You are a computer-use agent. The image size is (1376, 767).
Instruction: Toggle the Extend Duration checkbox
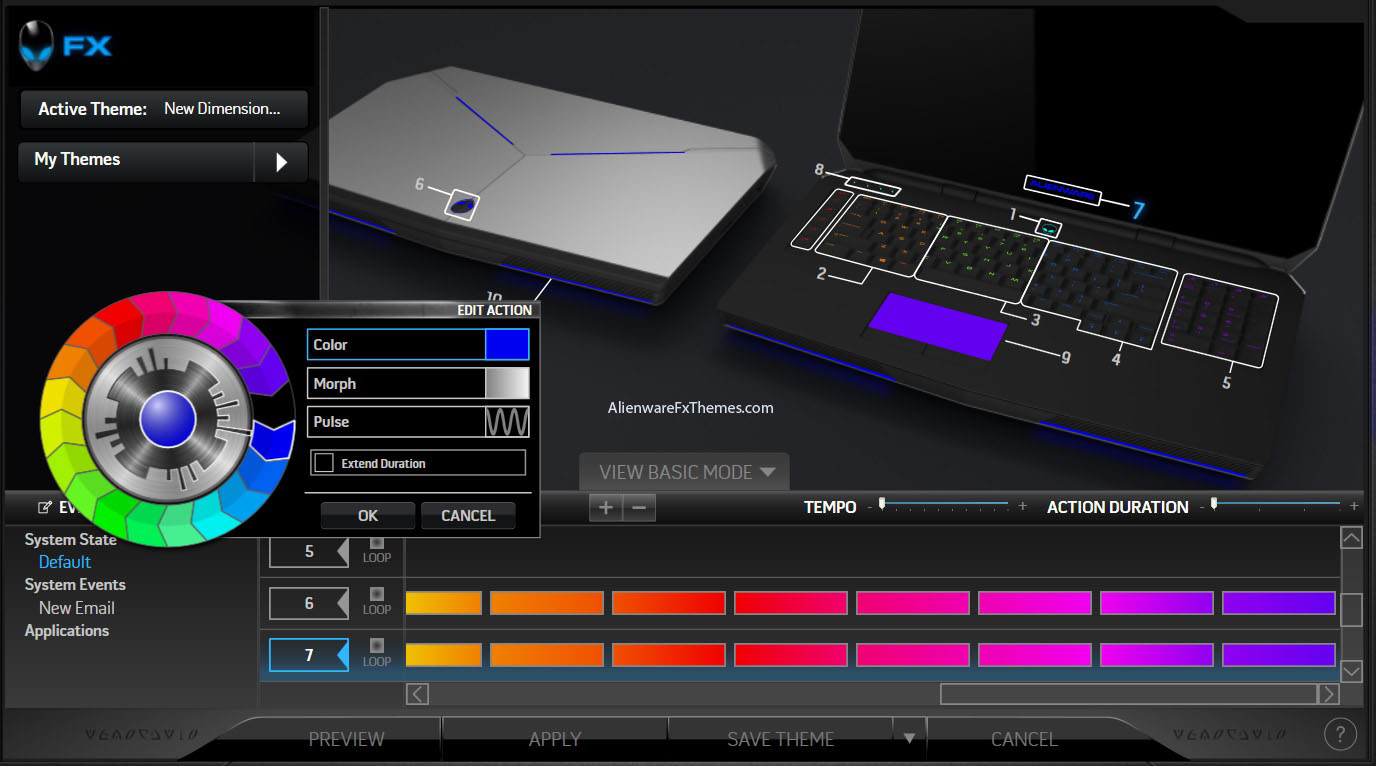click(324, 463)
